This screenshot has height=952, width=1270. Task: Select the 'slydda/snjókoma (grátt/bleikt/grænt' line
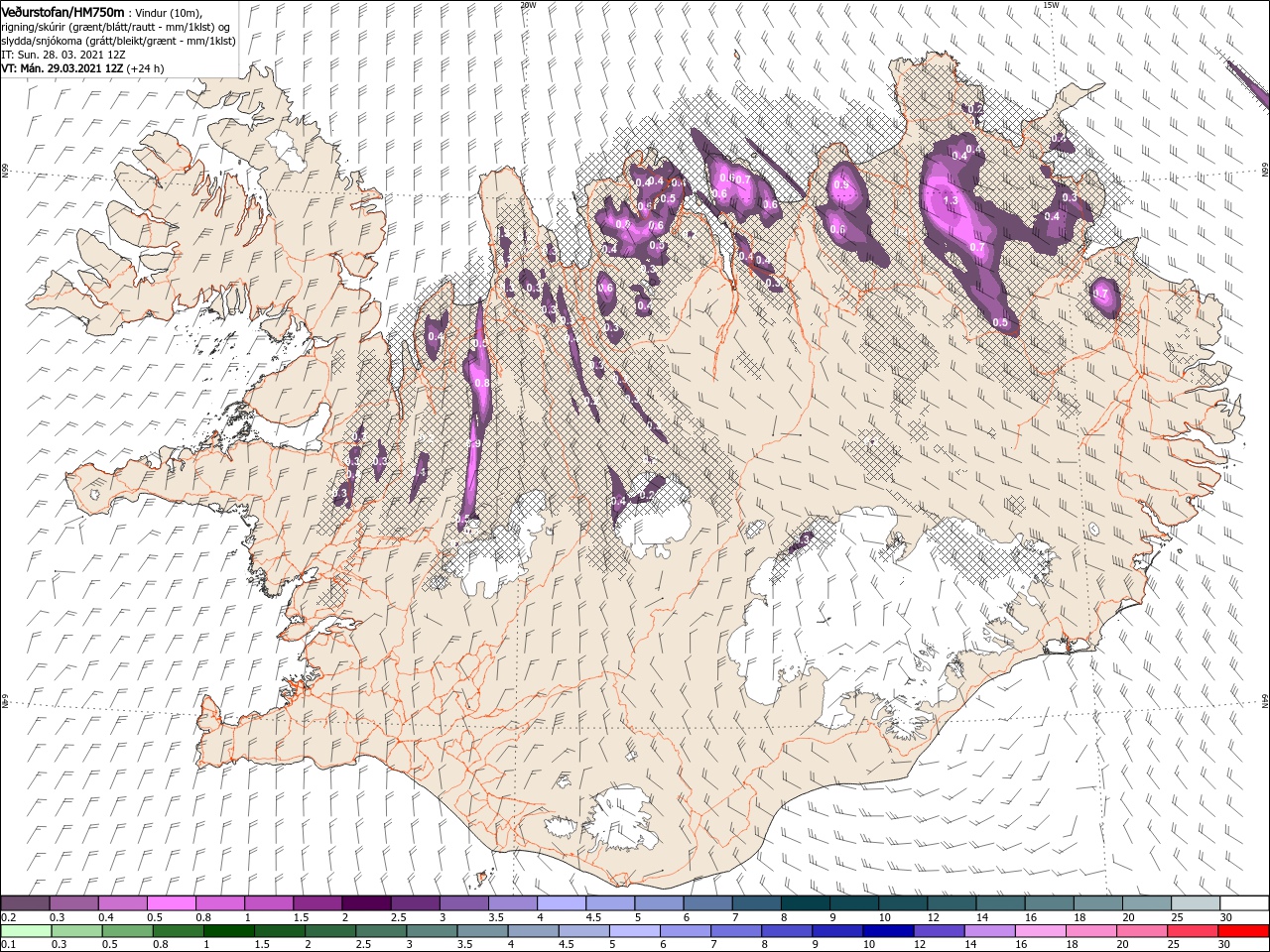point(87,40)
